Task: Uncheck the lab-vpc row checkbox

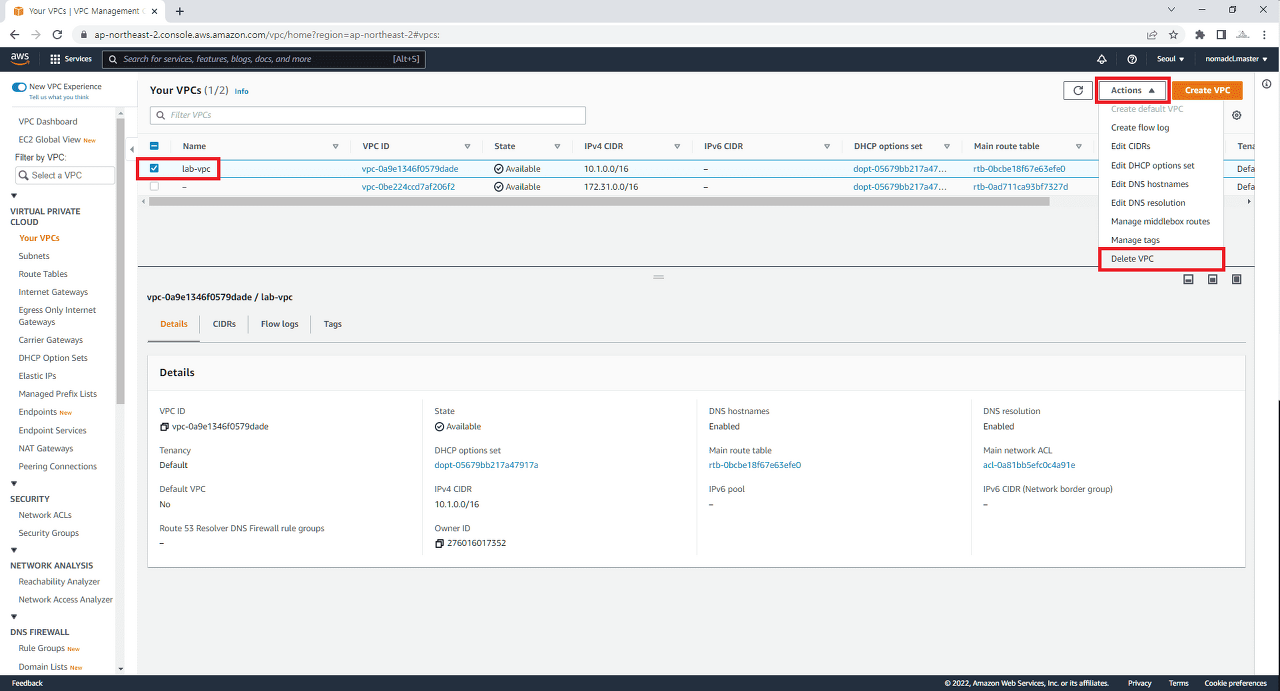Action: coord(154,168)
